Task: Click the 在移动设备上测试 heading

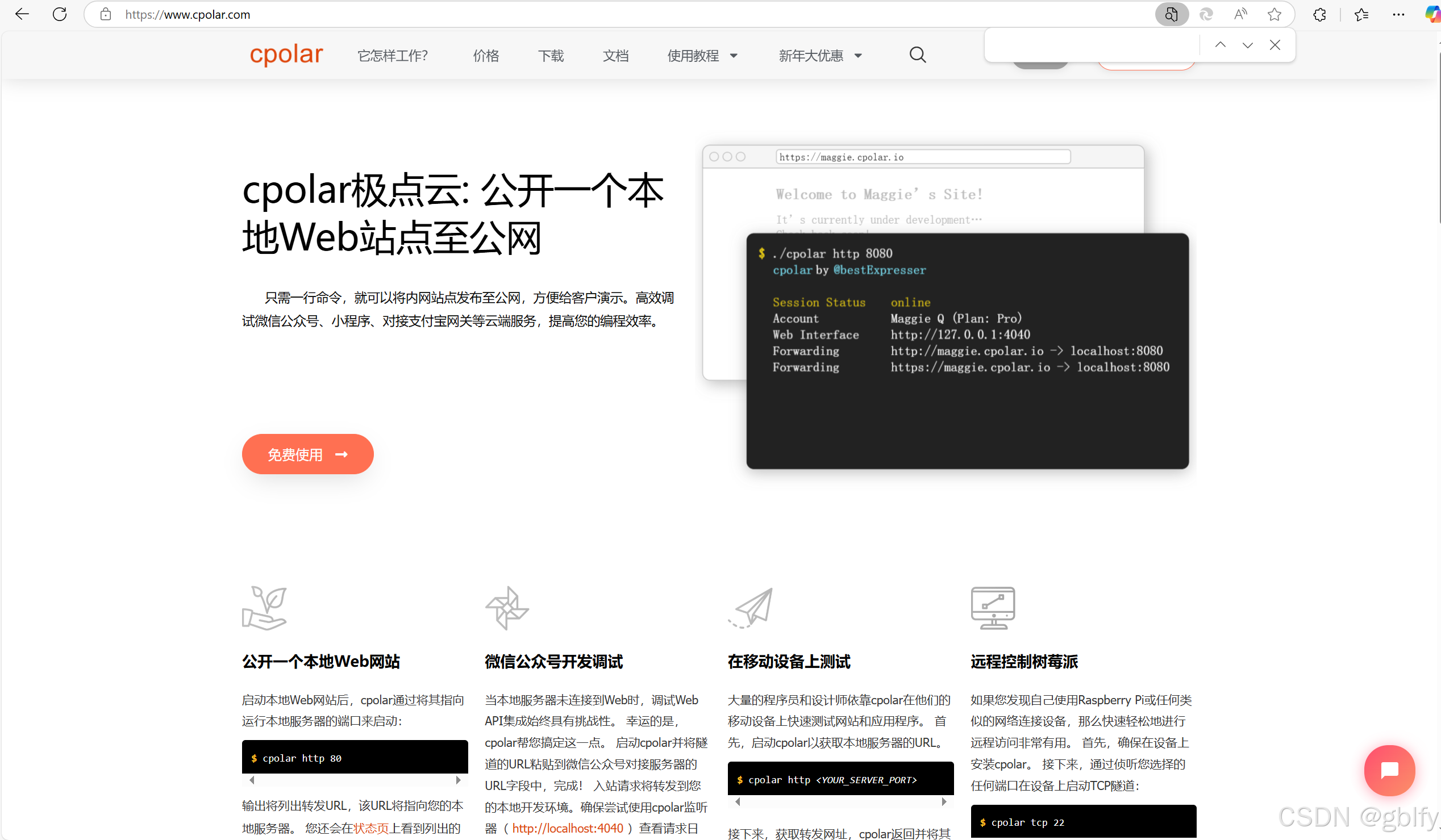Action: 789,661
